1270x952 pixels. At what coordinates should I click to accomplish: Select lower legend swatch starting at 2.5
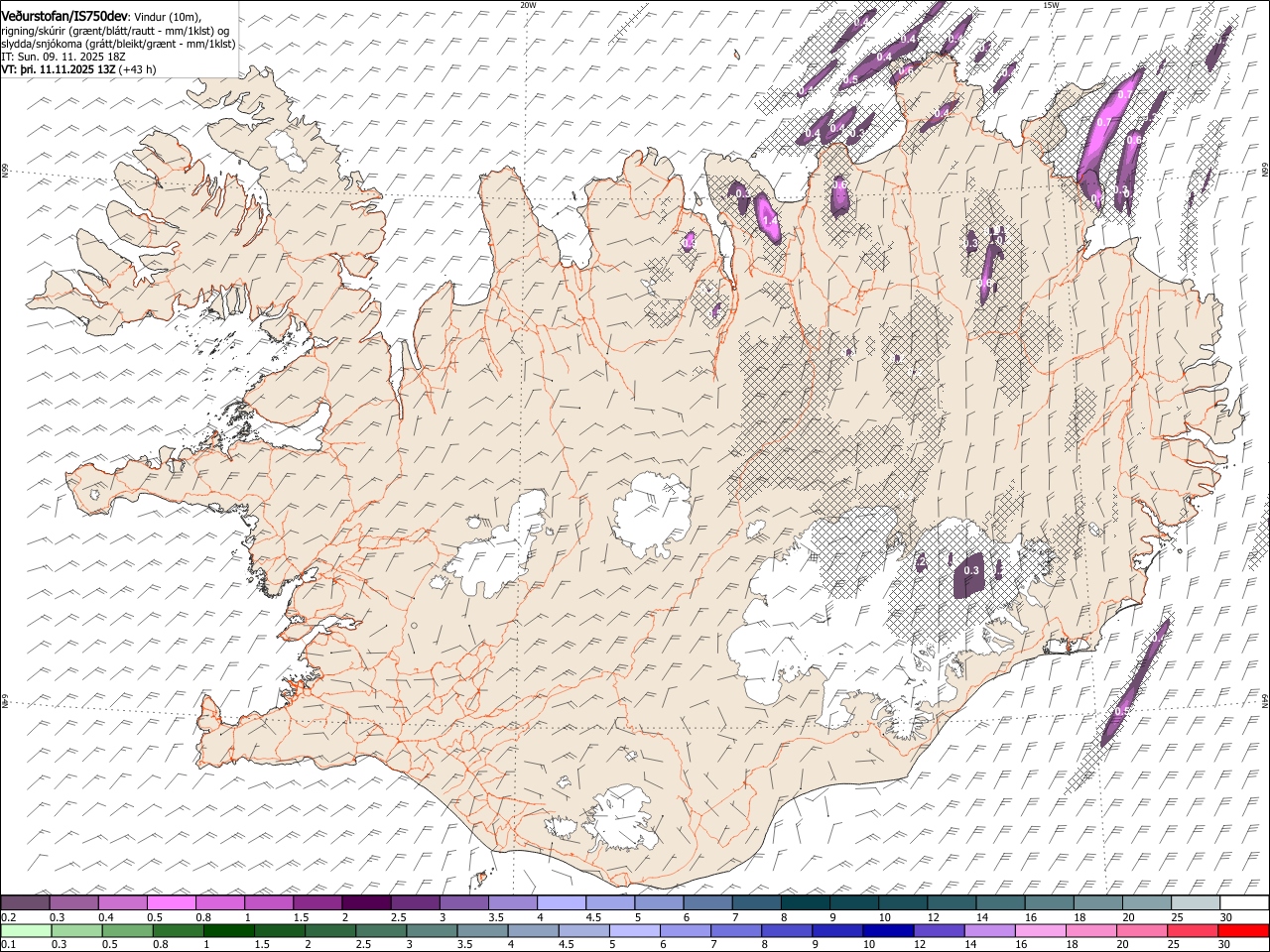[381, 930]
